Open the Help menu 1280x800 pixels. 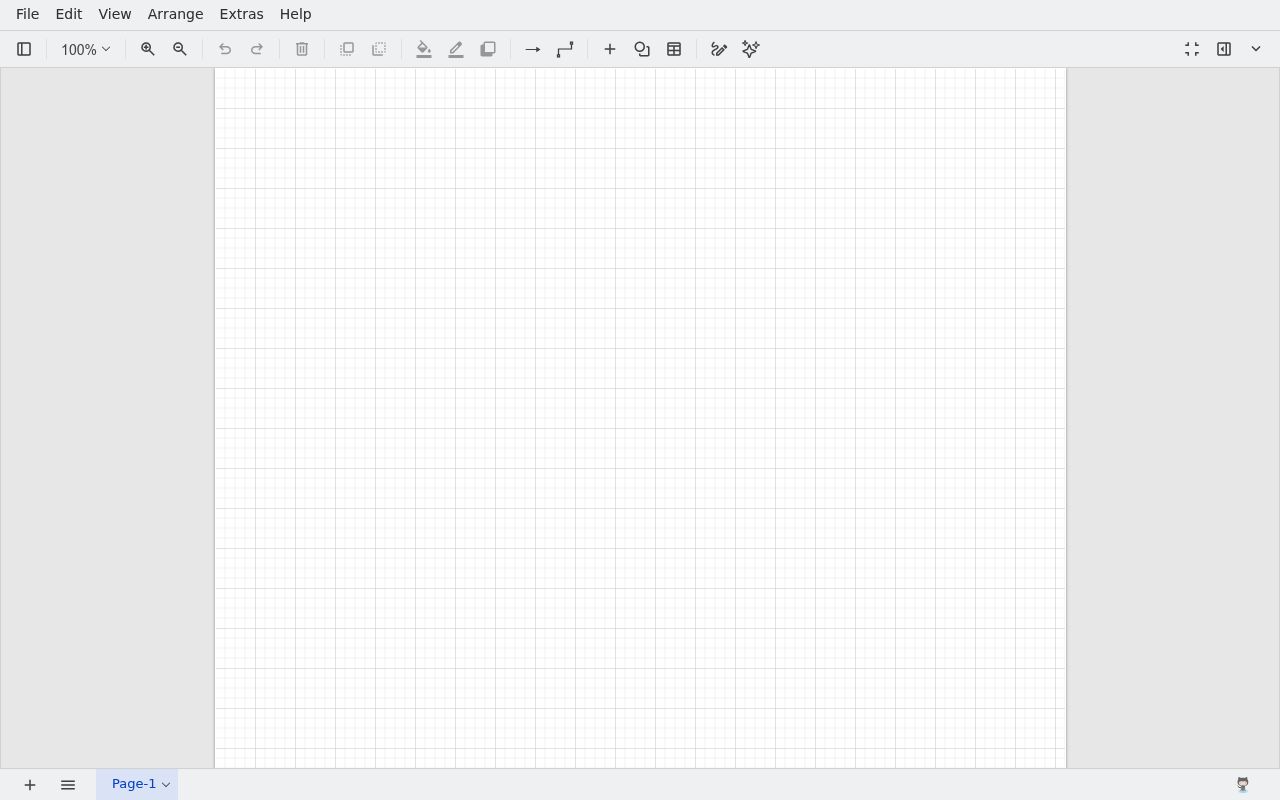point(295,14)
